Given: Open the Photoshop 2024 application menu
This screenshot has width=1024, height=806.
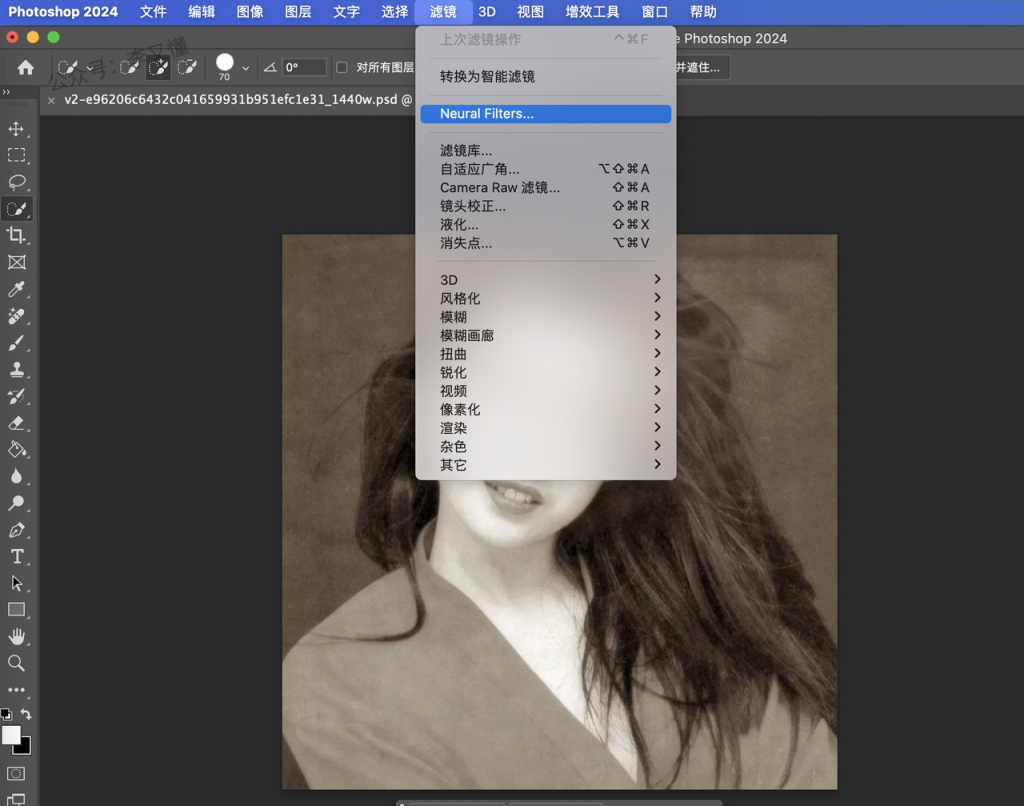Looking at the screenshot, I should coord(63,12).
